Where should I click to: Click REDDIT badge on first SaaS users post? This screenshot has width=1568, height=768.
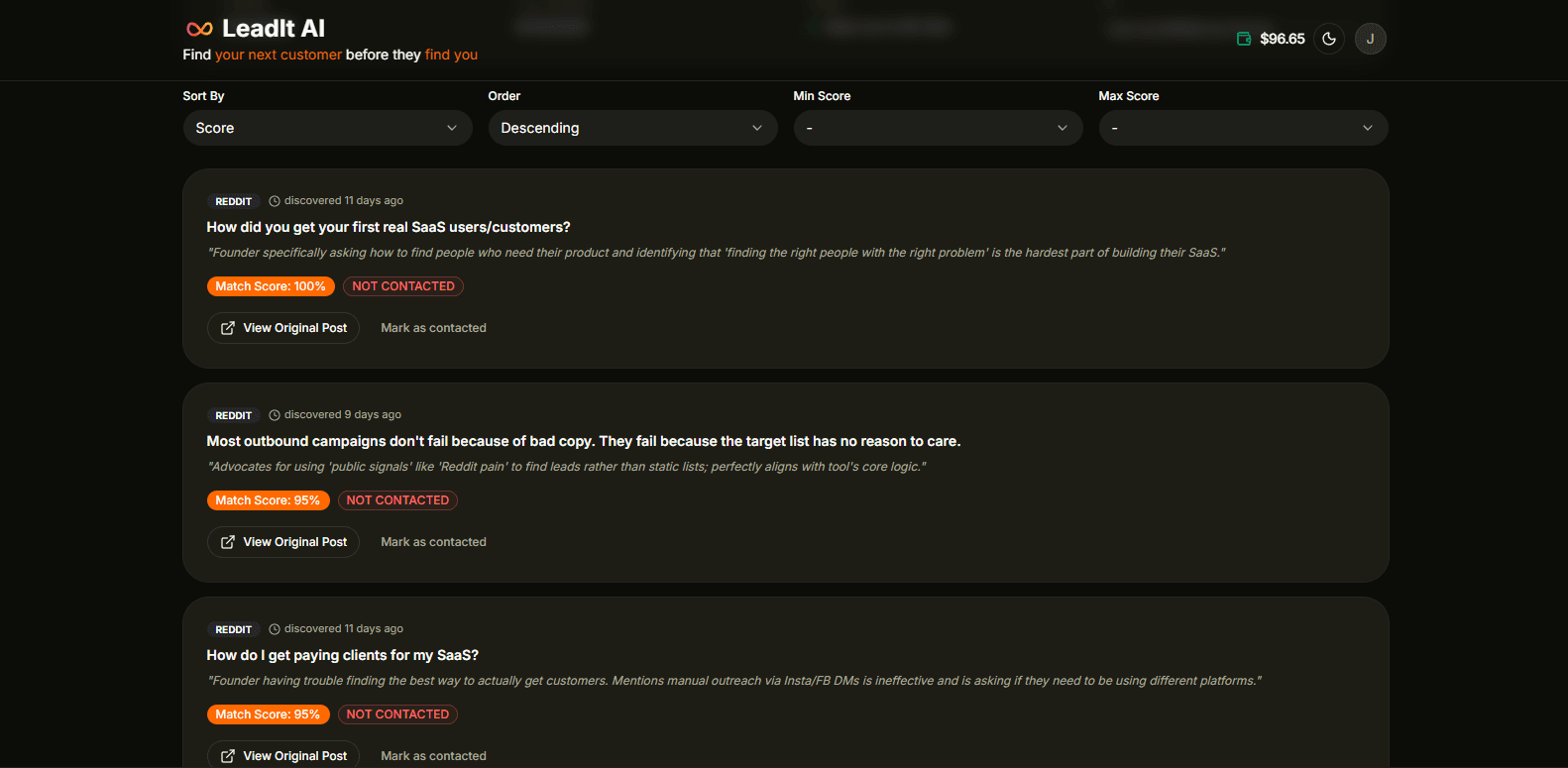(234, 201)
